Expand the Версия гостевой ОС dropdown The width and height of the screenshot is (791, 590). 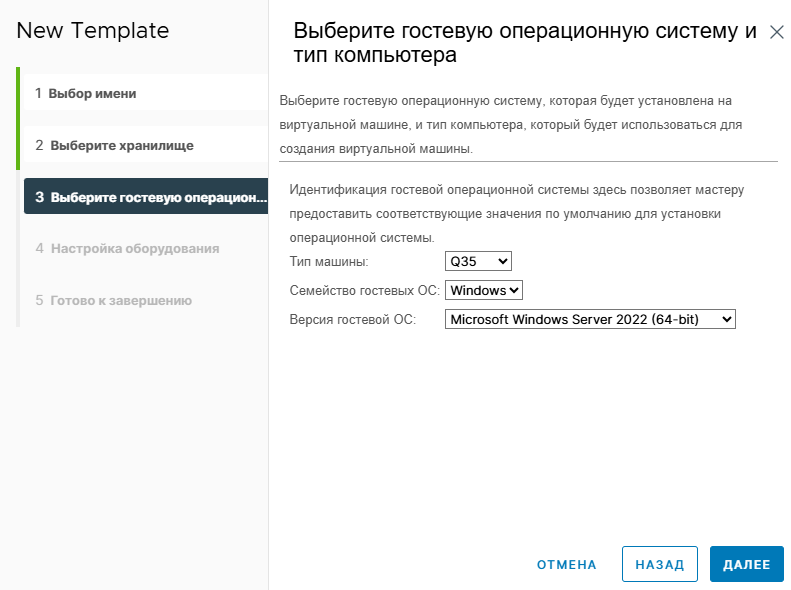[x=590, y=319]
